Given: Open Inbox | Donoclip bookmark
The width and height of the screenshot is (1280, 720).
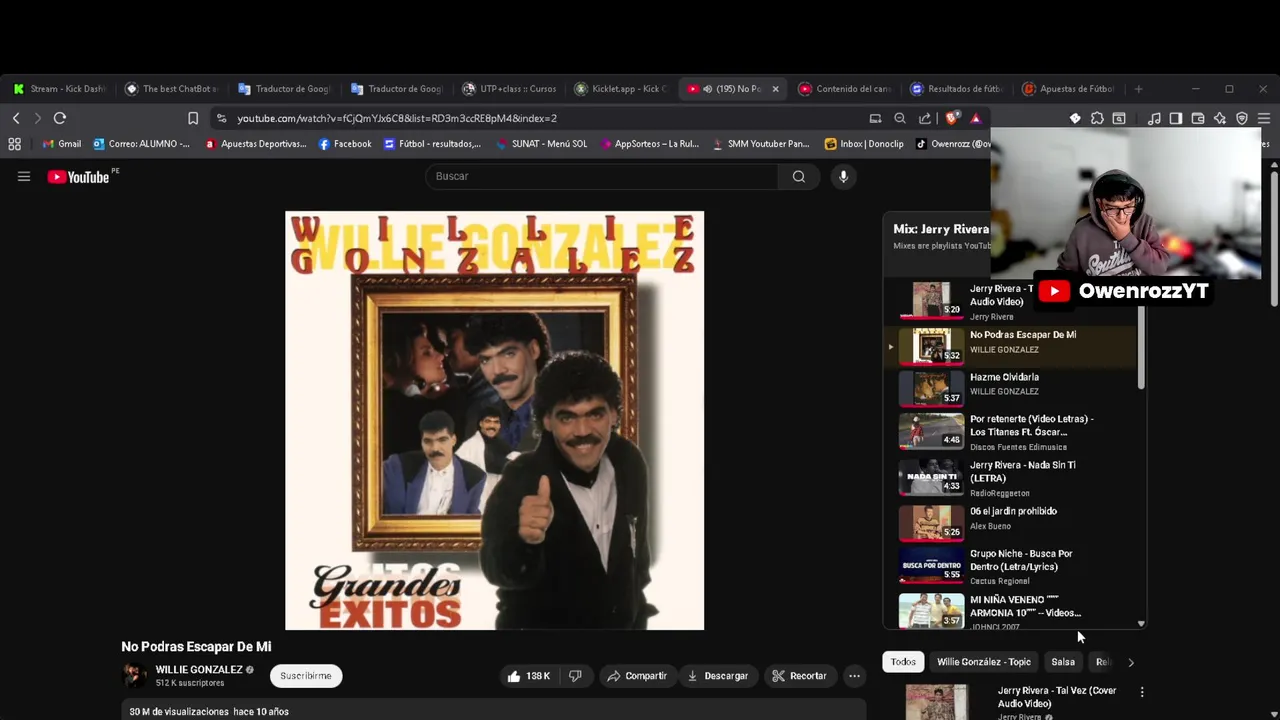Looking at the screenshot, I should click(x=864, y=144).
